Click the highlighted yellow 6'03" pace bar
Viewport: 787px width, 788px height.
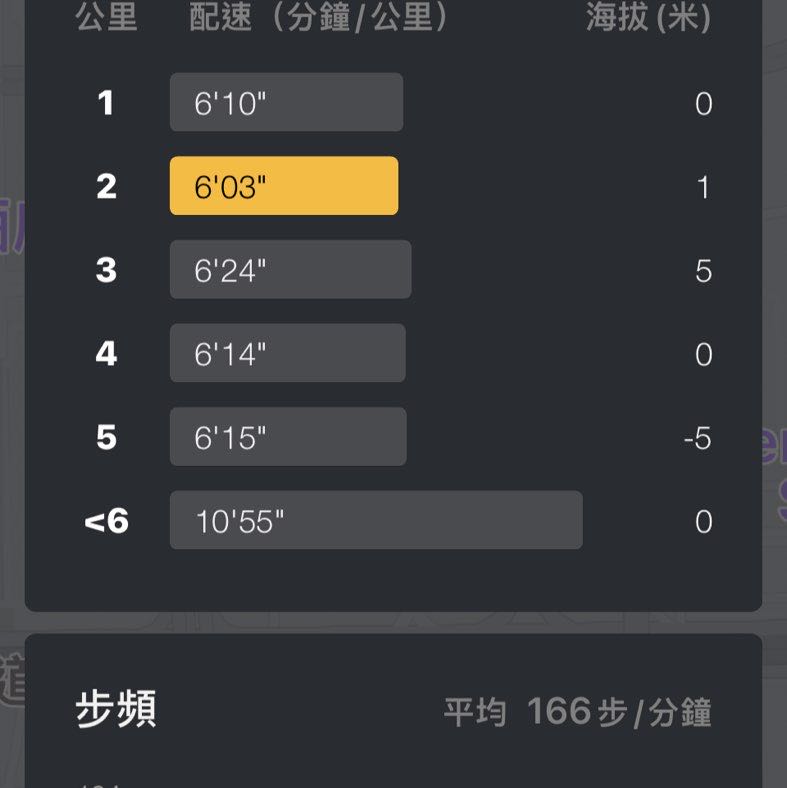pyautogui.click(x=284, y=186)
